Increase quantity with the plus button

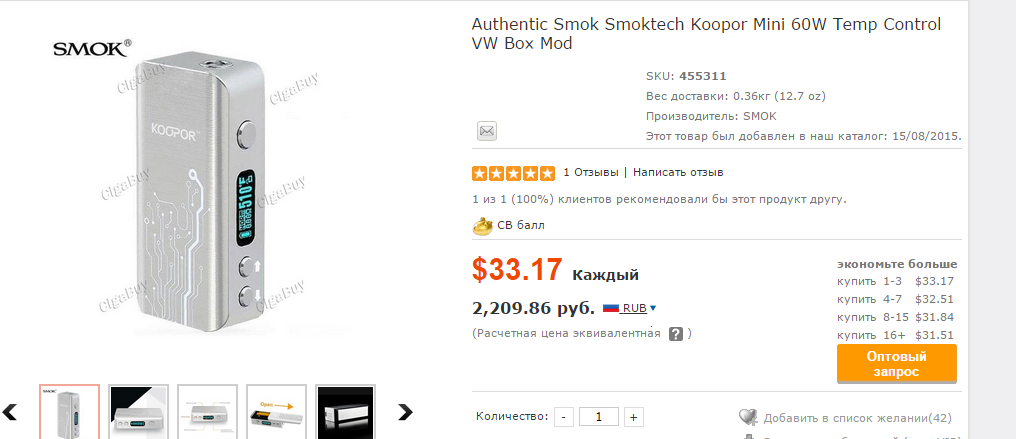634,417
